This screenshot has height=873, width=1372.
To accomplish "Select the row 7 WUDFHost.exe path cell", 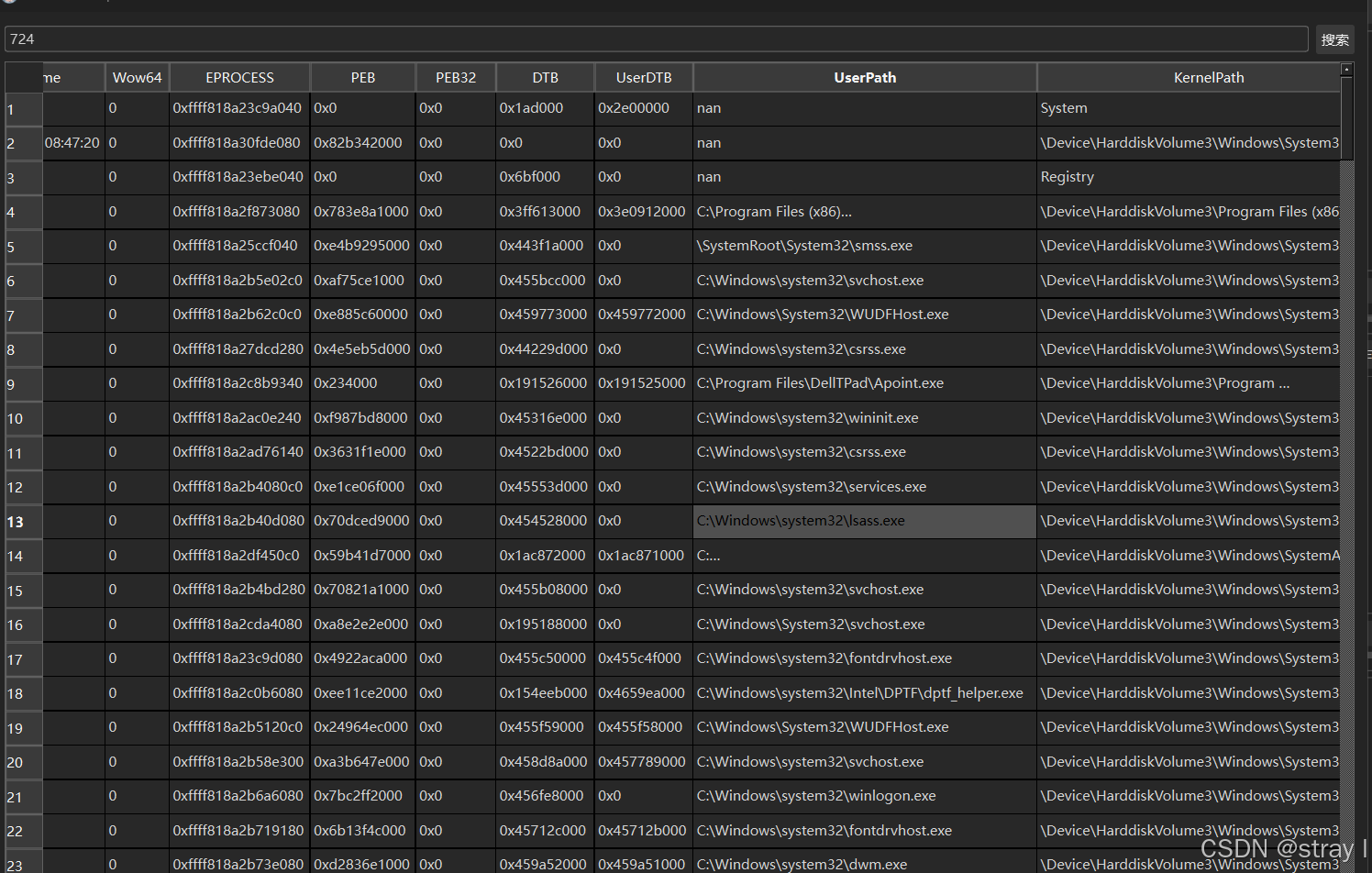I will (865, 315).
